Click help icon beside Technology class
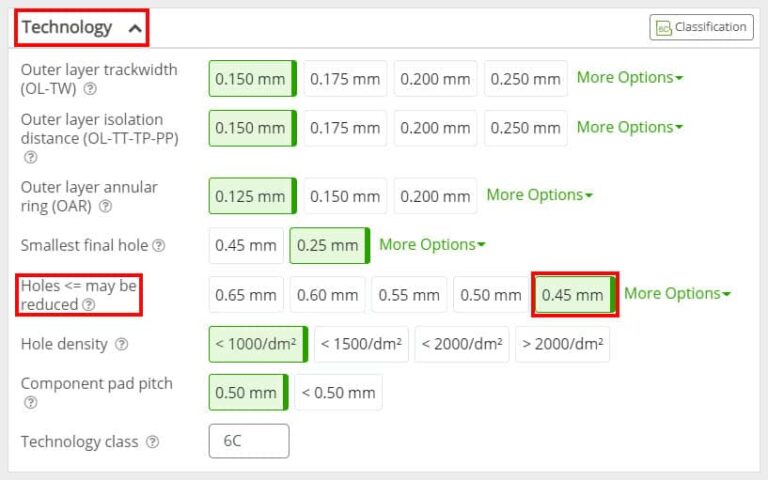The height and width of the screenshot is (480, 768). [x=152, y=442]
